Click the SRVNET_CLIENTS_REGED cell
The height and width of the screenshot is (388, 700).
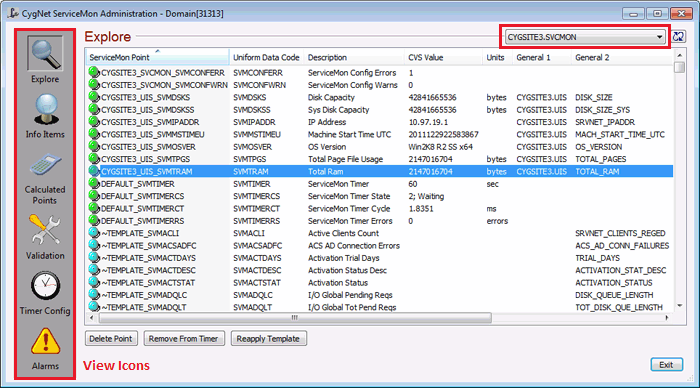[620, 233]
